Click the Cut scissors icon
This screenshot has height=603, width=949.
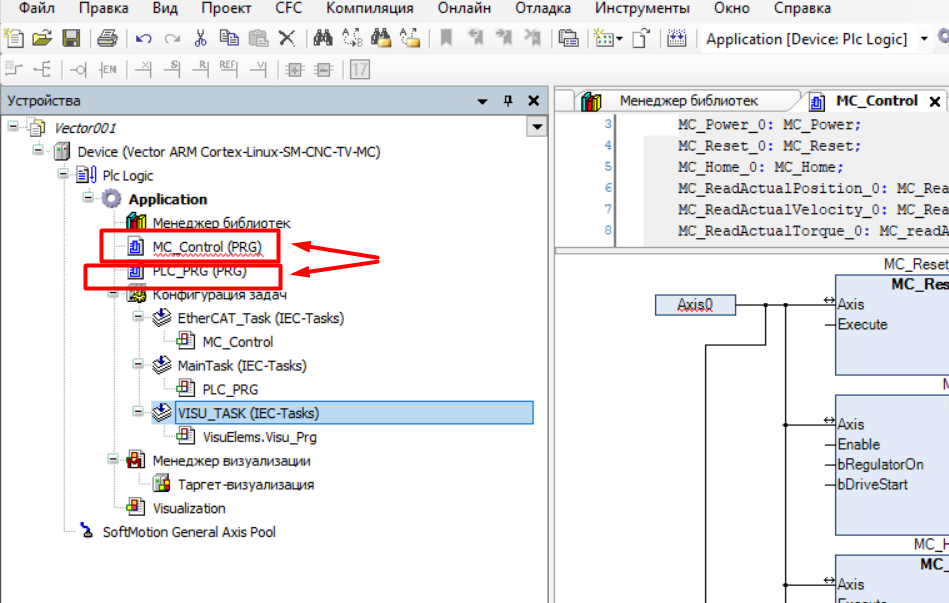pyautogui.click(x=200, y=39)
